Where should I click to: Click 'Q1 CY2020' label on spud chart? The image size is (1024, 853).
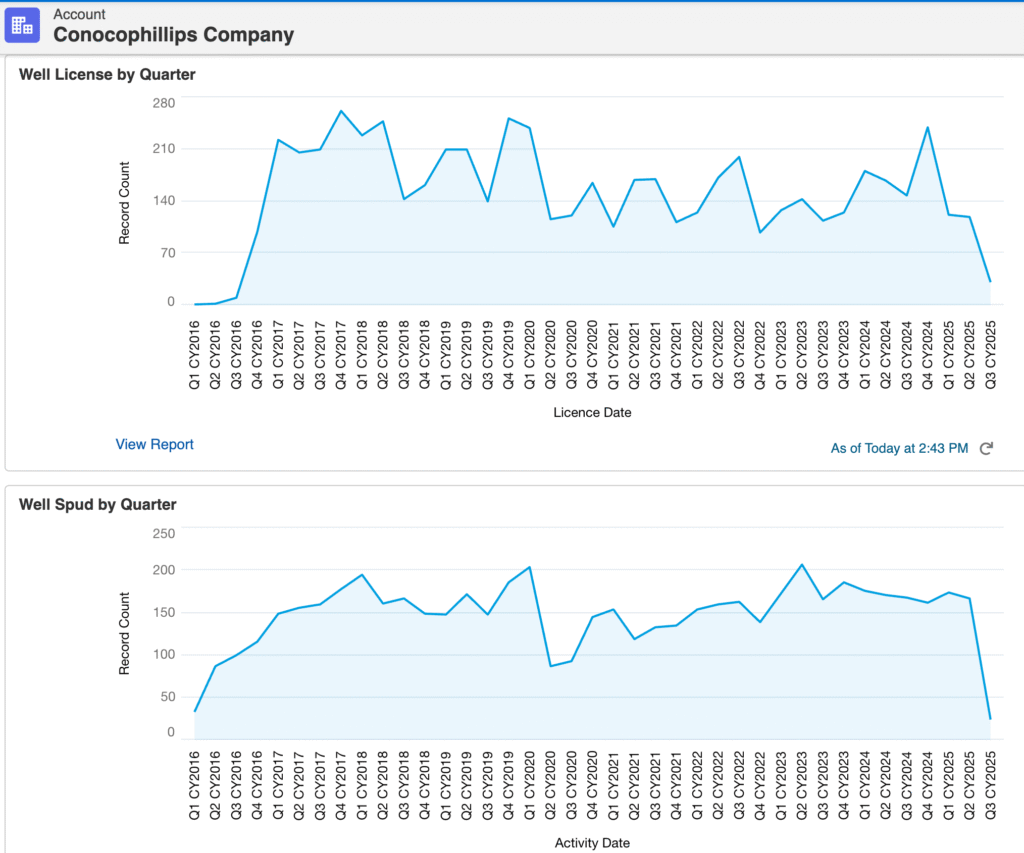[x=529, y=786]
